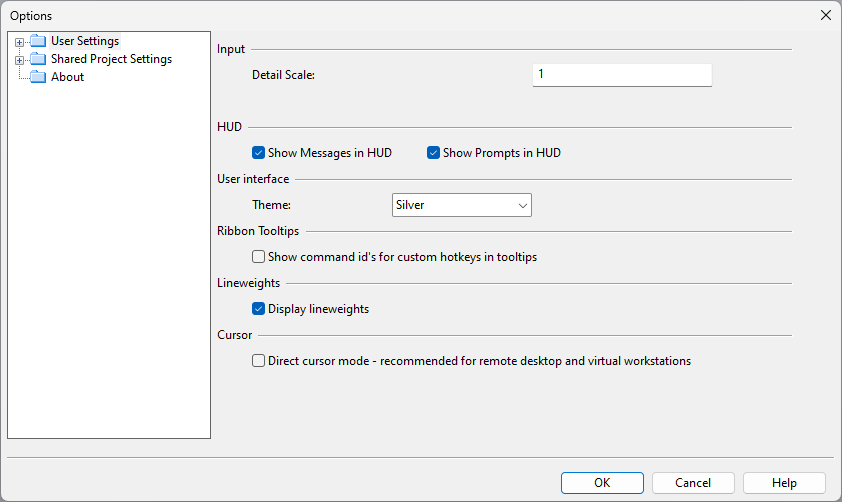This screenshot has width=842, height=502.
Task: Click the User Settings folder icon
Action: coord(38,41)
